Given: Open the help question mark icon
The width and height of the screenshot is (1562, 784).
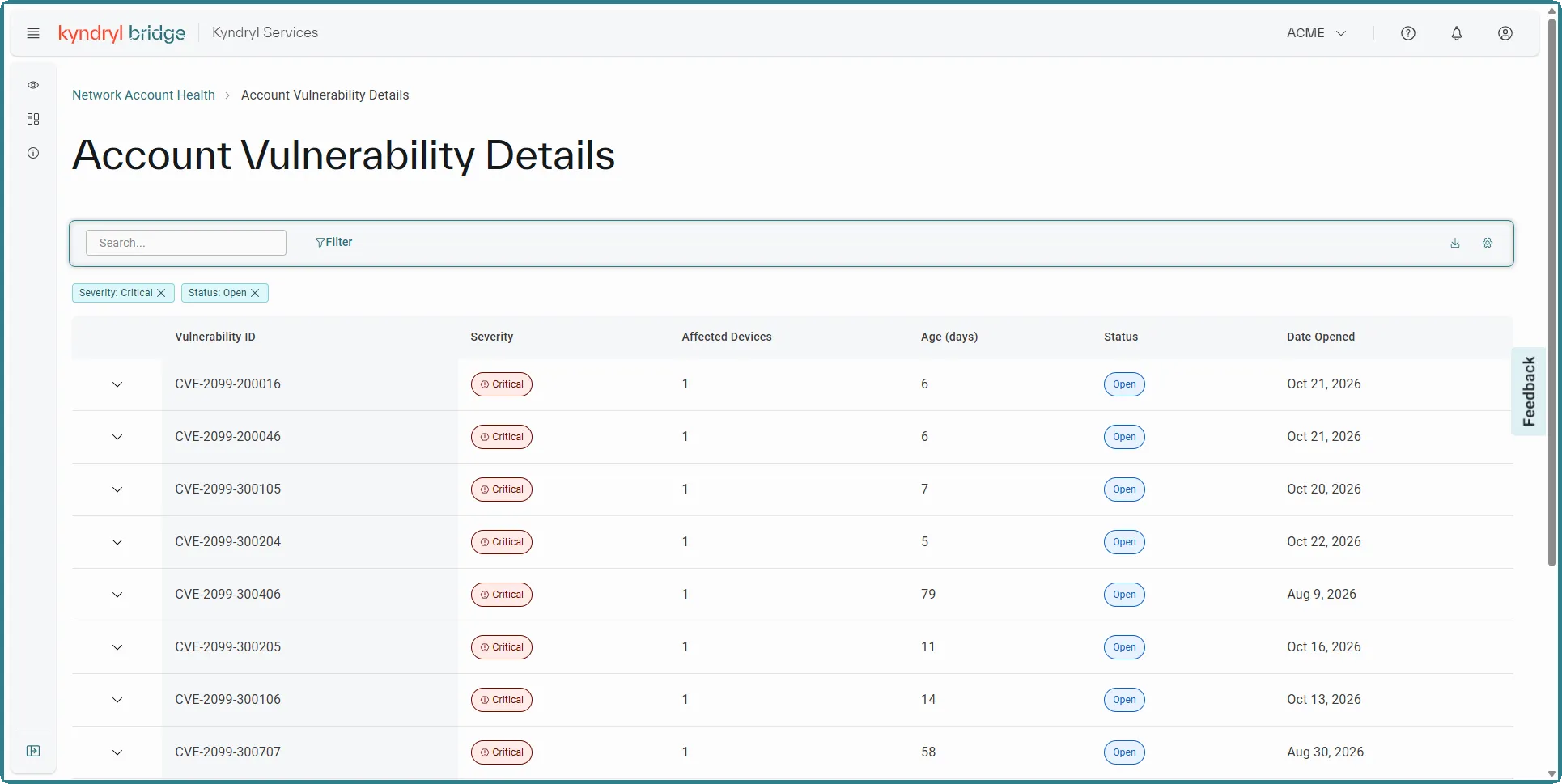Looking at the screenshot, I should click(1408, 33).
